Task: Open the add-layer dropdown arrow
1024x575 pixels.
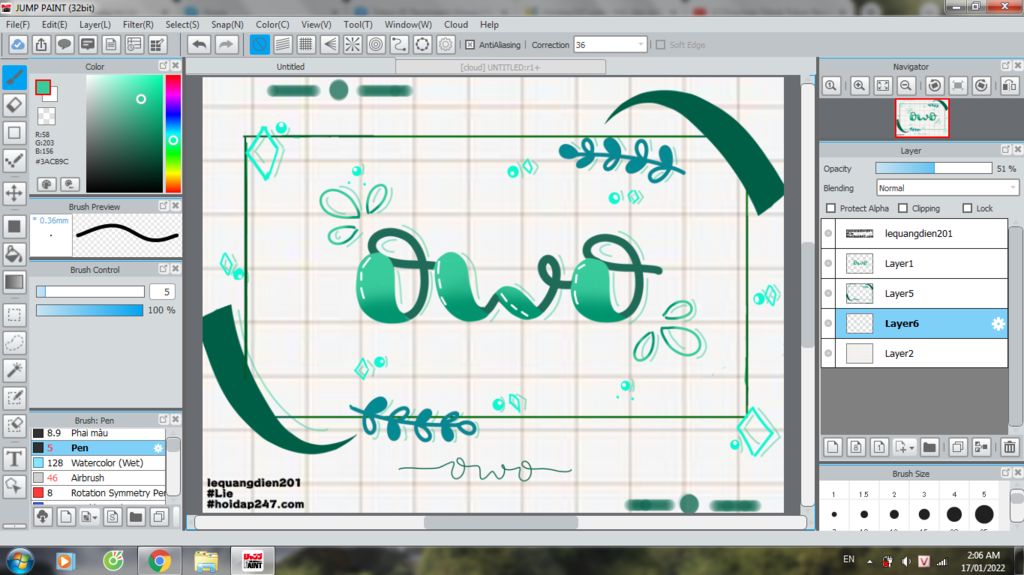Action: pos(912,448)
